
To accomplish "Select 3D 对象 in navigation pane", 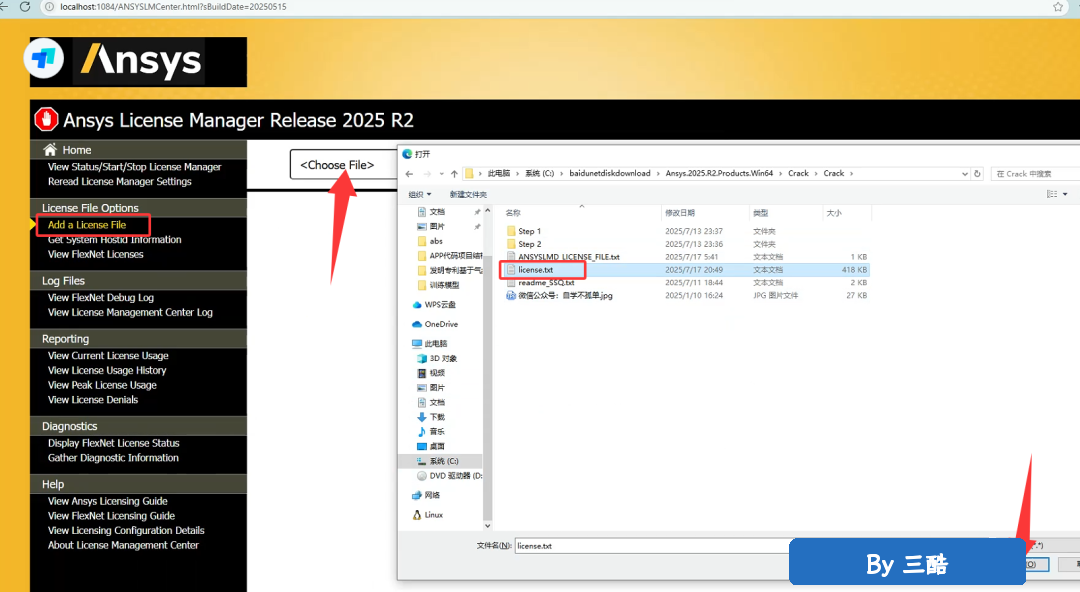I will tap(437, 358).
